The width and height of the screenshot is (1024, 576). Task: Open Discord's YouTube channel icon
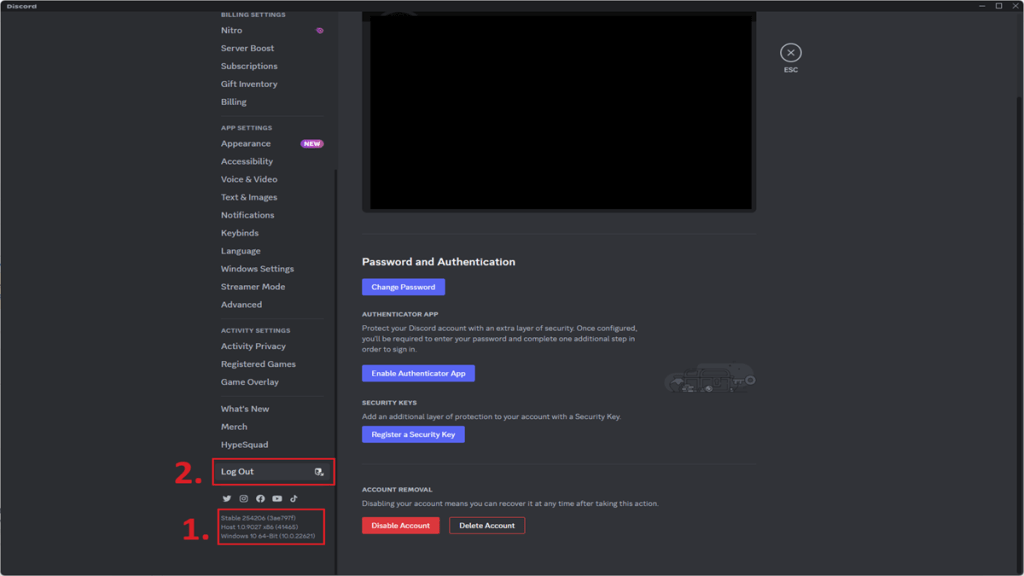[276, 498]
